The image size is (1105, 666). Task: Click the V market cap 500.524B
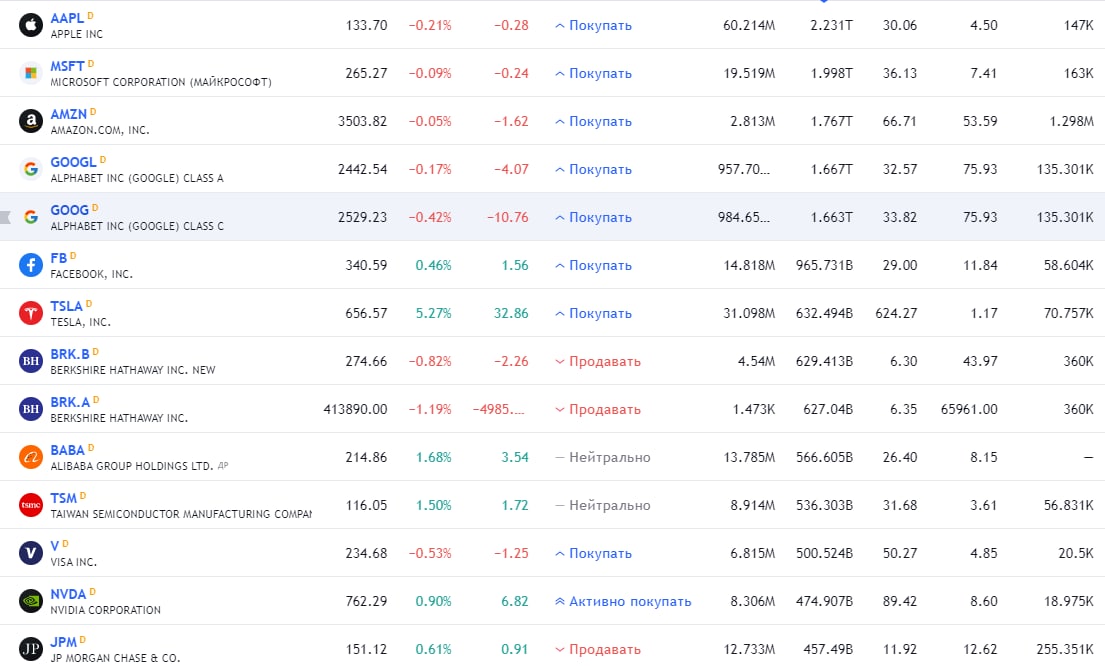(x=824, y=553)
